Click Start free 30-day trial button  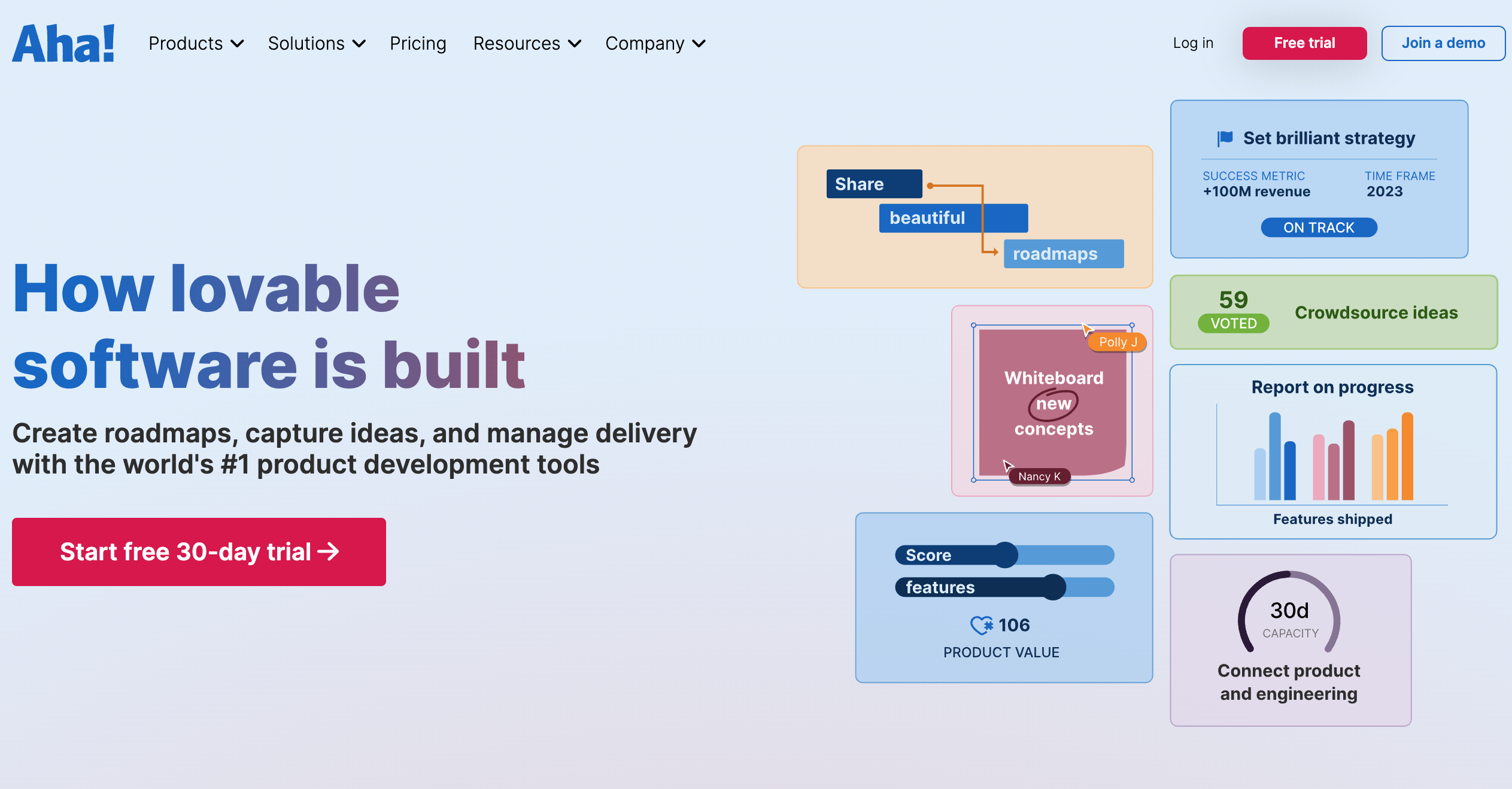(199, 551)
